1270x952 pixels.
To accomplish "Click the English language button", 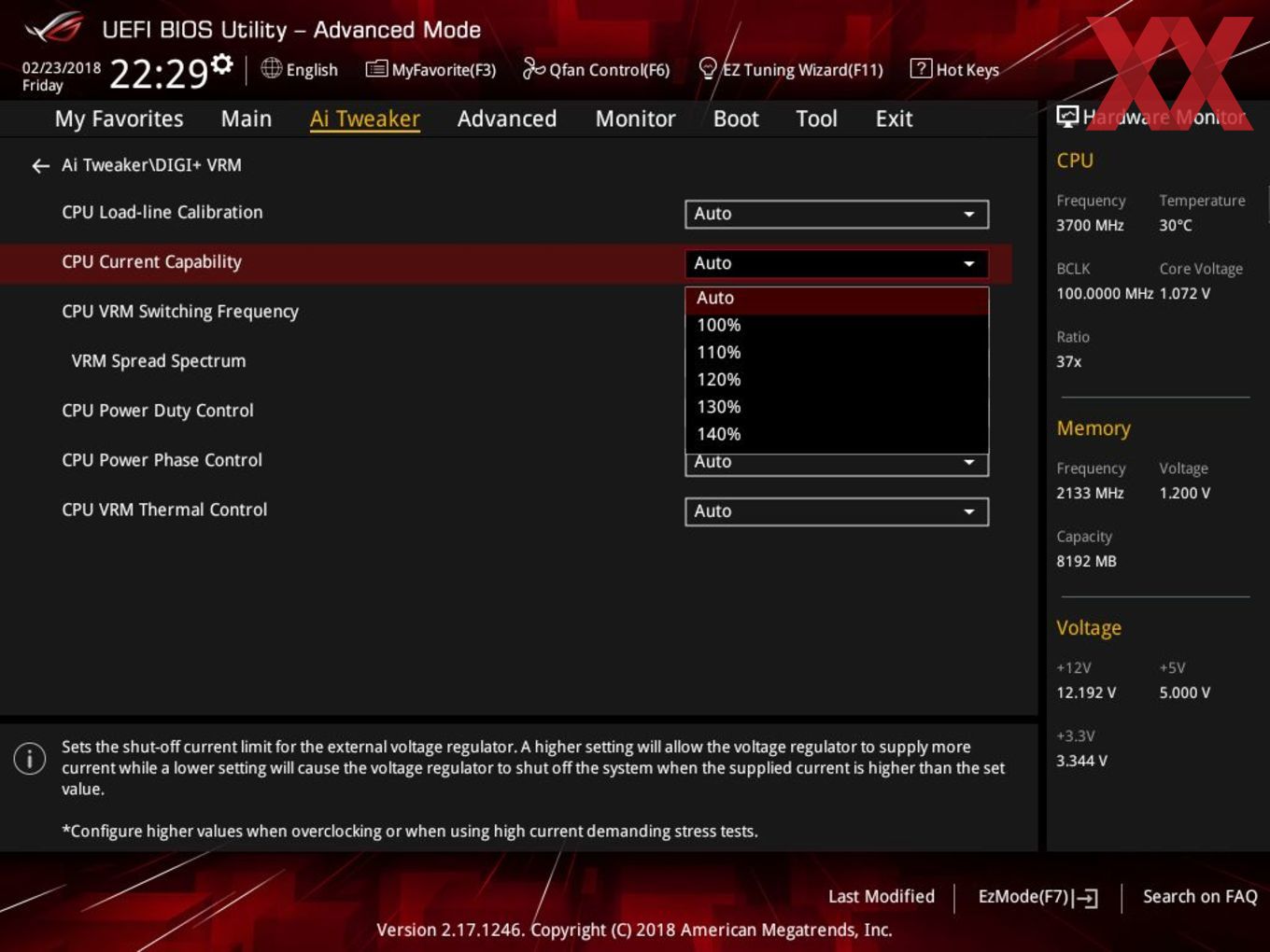I will 300,69.
